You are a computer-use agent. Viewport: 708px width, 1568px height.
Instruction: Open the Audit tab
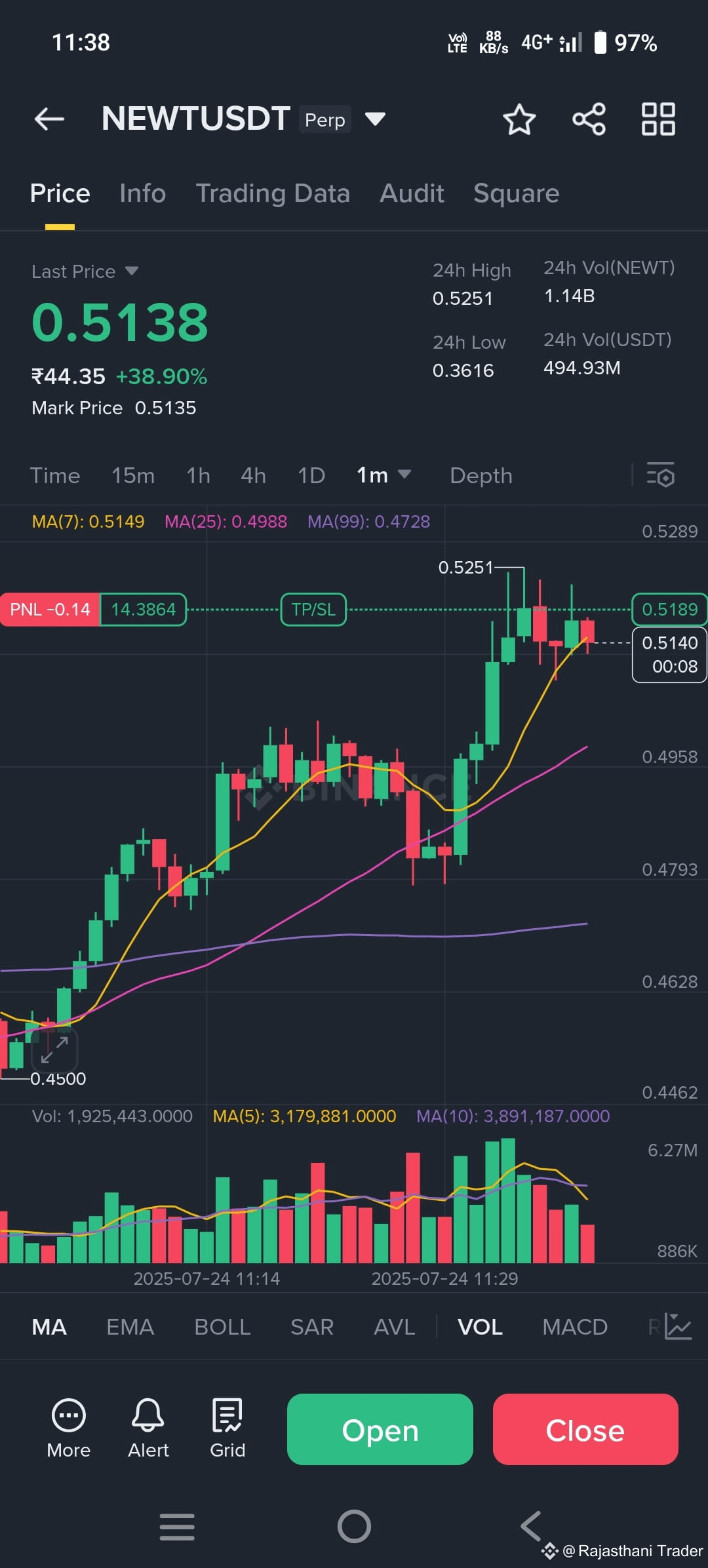pyautogui.click(x=412, y=193)
